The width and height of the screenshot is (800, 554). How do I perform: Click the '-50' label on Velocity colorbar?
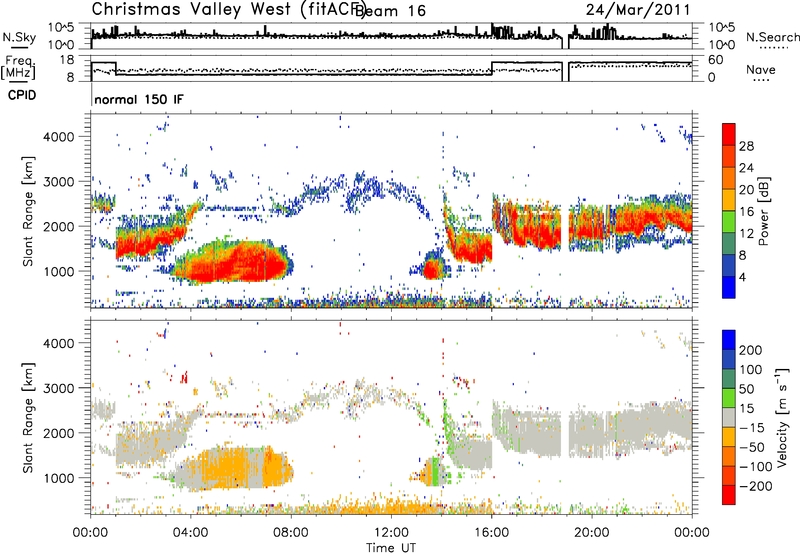[752, 448]
